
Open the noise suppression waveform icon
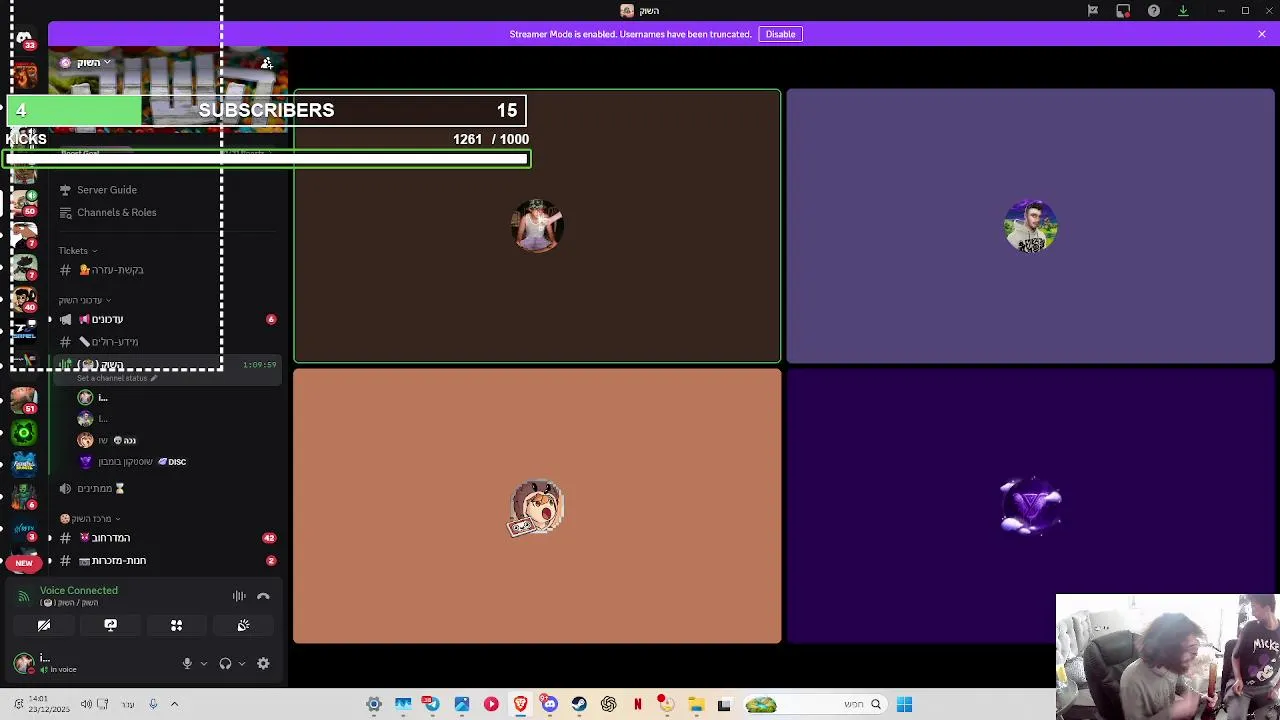[239, 596]
